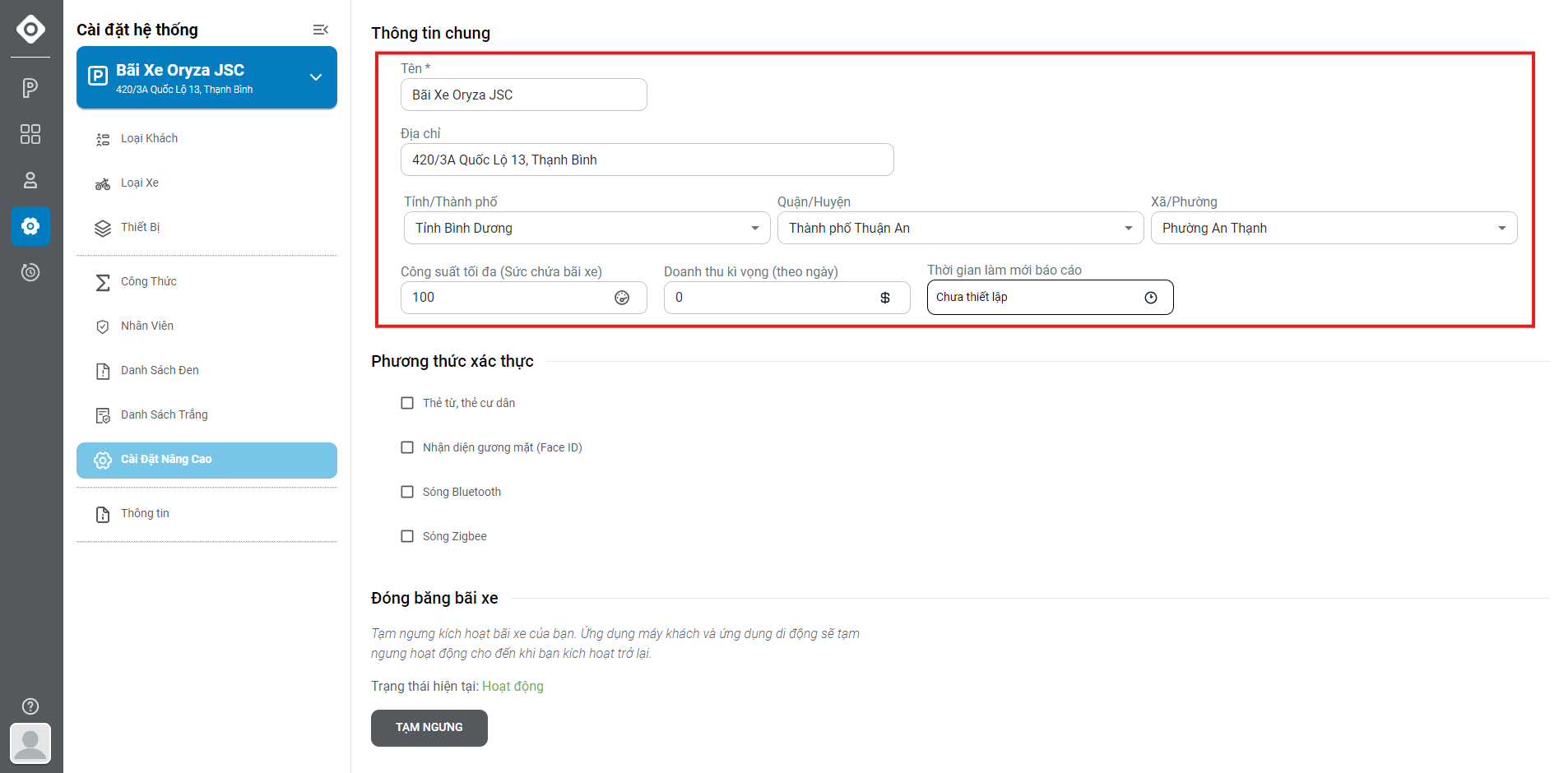Click the Đóng băng bãi xe heading
The width and height of the screenshot is (1568, 773).
434,598
